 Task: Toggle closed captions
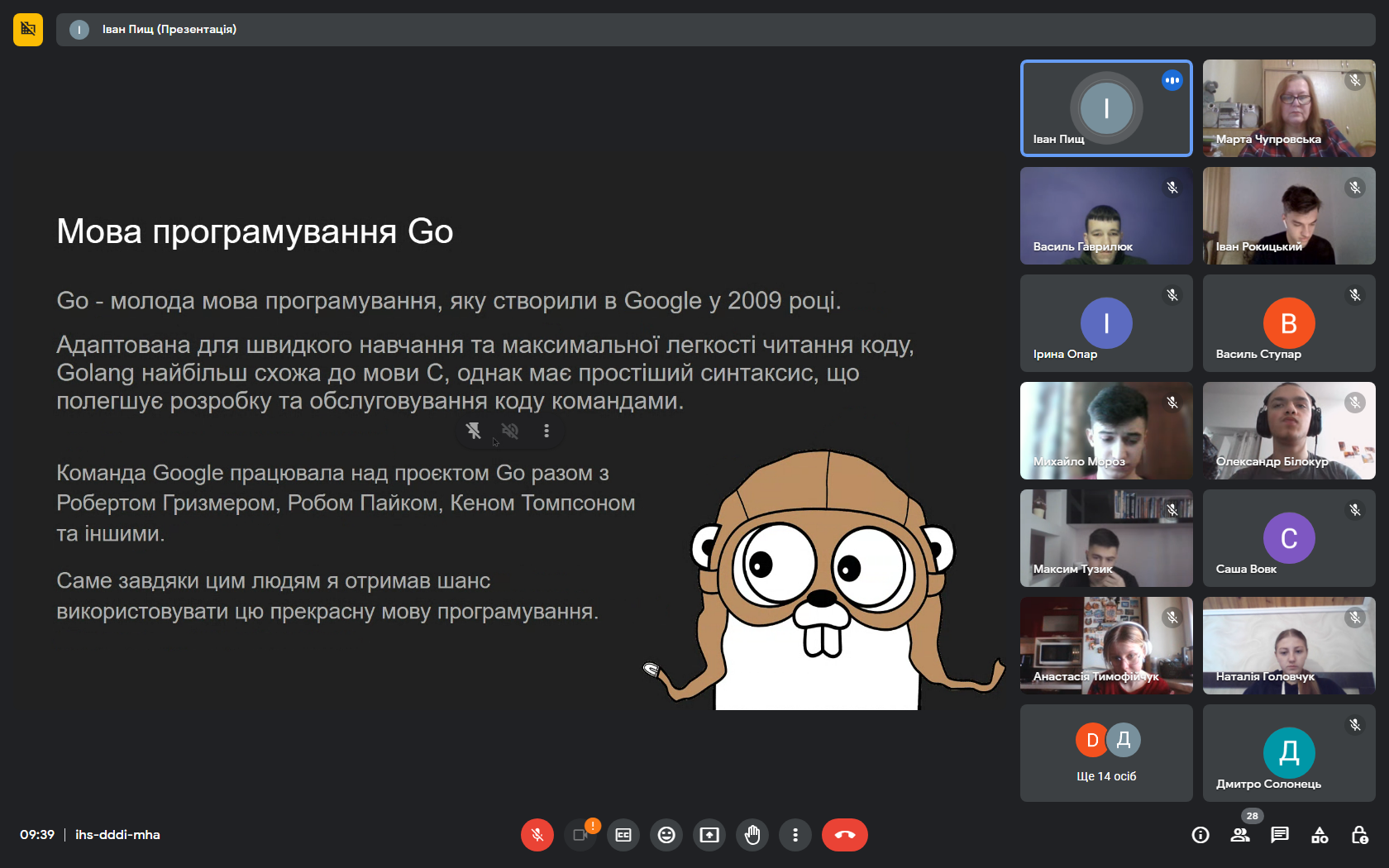(x=623, y=835)
